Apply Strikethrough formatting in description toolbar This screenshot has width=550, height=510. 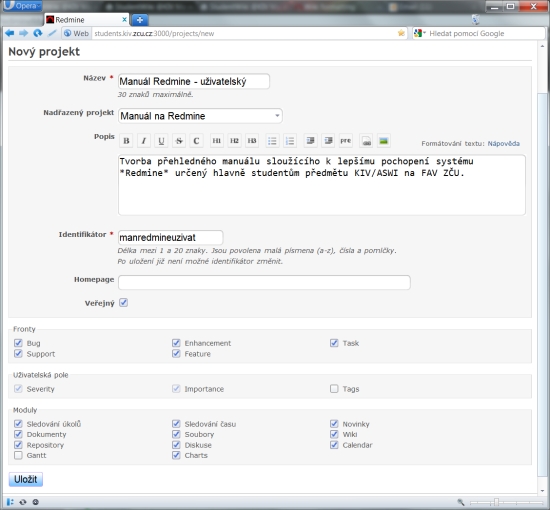[x=179, y=141]
